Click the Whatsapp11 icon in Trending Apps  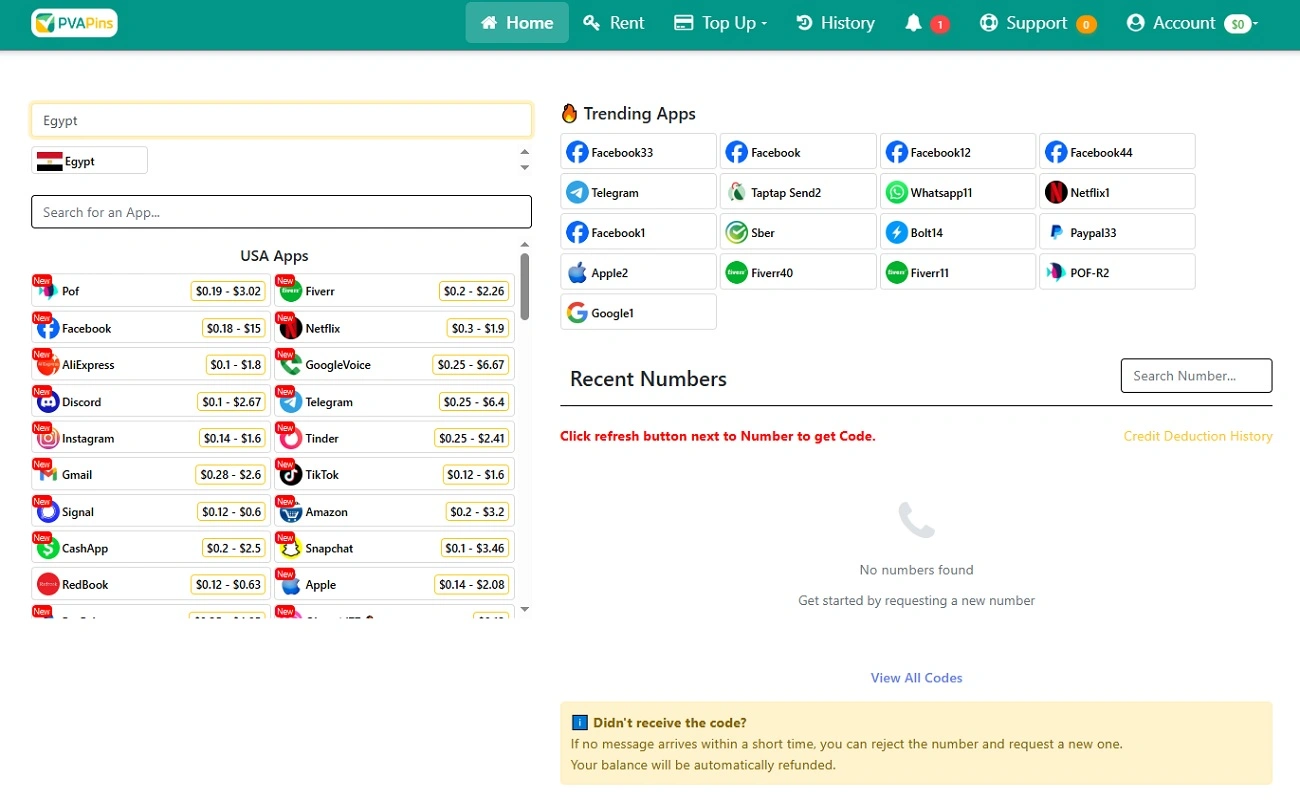tap(897, 192)
